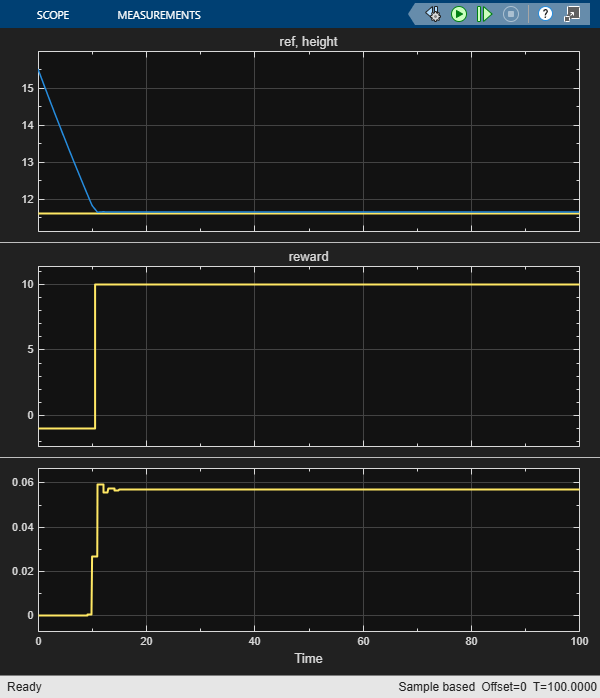Image resolution: width=600 pixels, height=698 pixels.
Task: Click the Offset=0 status indicator
Action: click(x=504, y=688)
